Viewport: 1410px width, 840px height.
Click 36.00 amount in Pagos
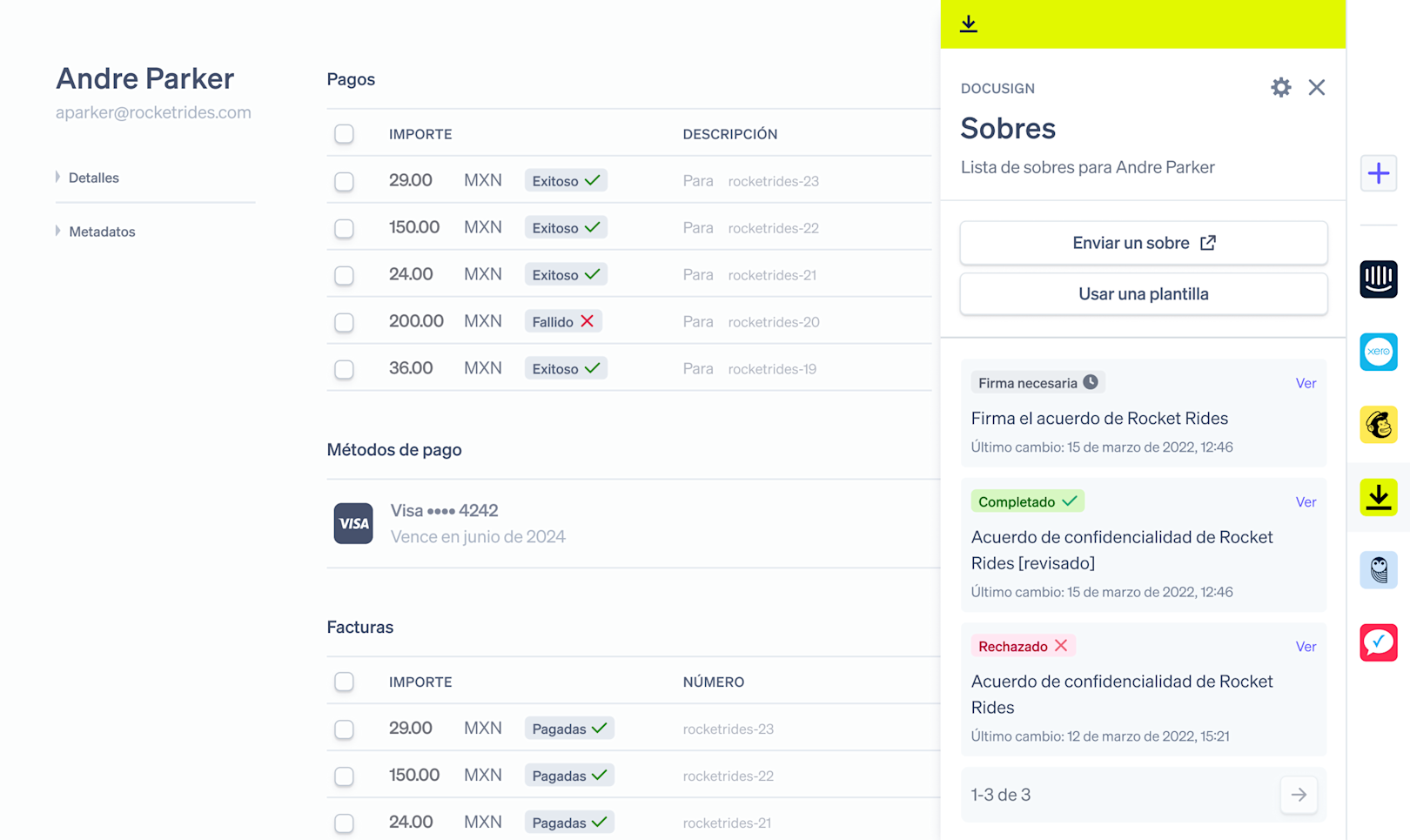coord(411,368)
